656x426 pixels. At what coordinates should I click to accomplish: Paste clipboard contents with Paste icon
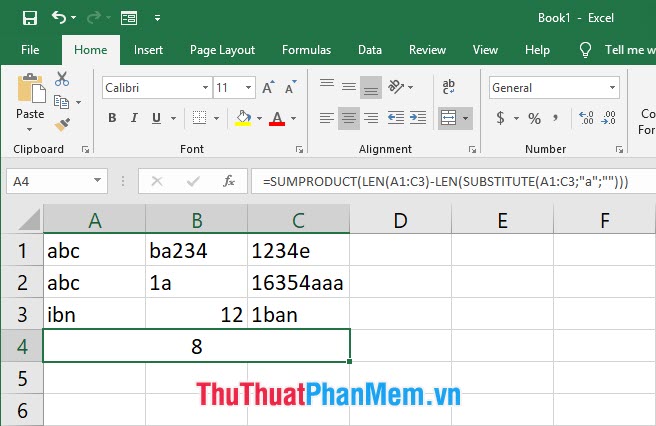(x=31, y=88)
